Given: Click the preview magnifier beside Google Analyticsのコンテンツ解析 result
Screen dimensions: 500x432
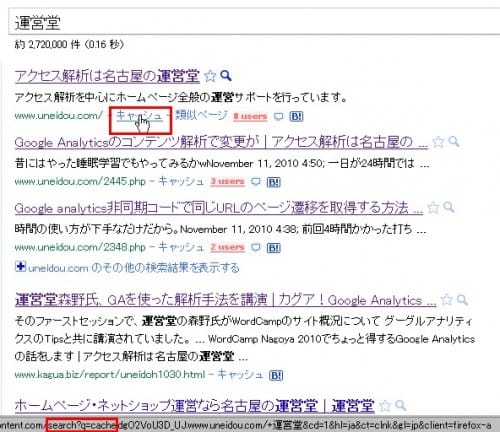Looking at the screenshot, I should (454, 142).
